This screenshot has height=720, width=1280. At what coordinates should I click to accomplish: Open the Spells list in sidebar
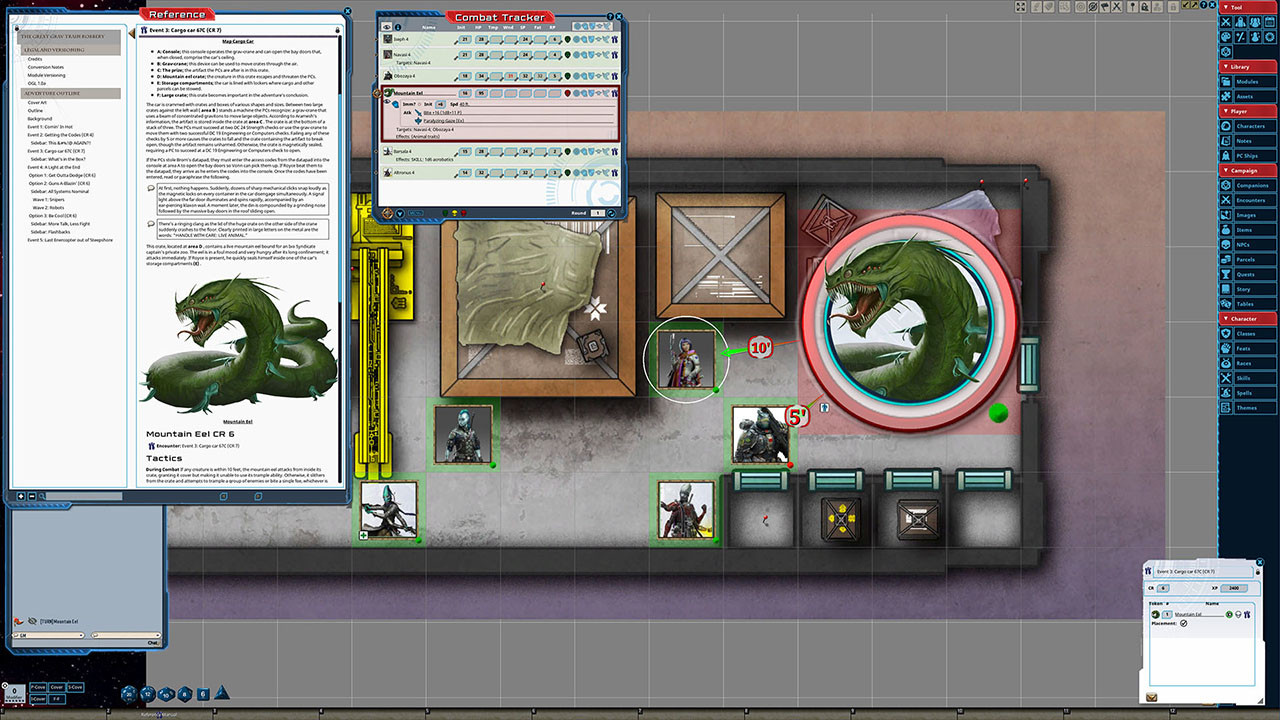pyautogui.click(x=1245, y=393)
